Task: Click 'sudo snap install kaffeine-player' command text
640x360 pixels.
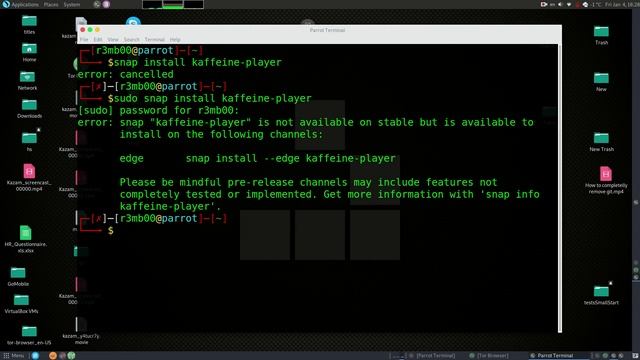Action: 213,98
